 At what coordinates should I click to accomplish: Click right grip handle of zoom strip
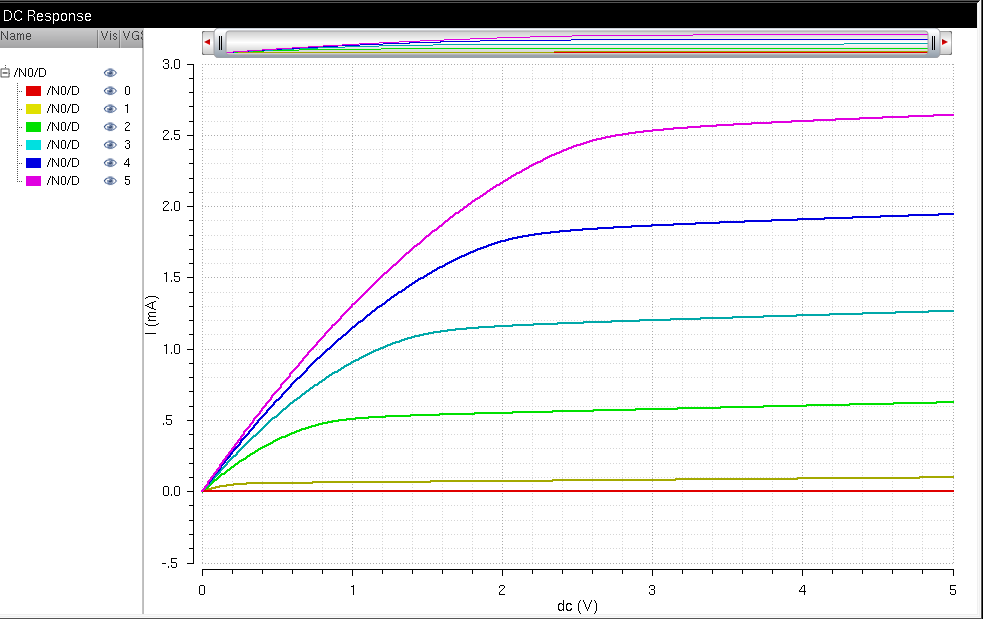pyautogui.click(x=933, y=43)
